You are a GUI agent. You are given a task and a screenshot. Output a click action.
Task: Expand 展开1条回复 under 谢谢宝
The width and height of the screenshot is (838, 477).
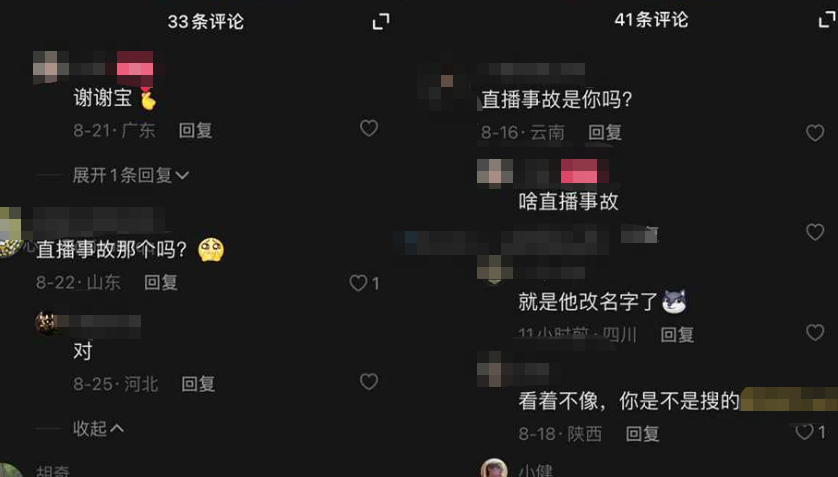point(130,175)
